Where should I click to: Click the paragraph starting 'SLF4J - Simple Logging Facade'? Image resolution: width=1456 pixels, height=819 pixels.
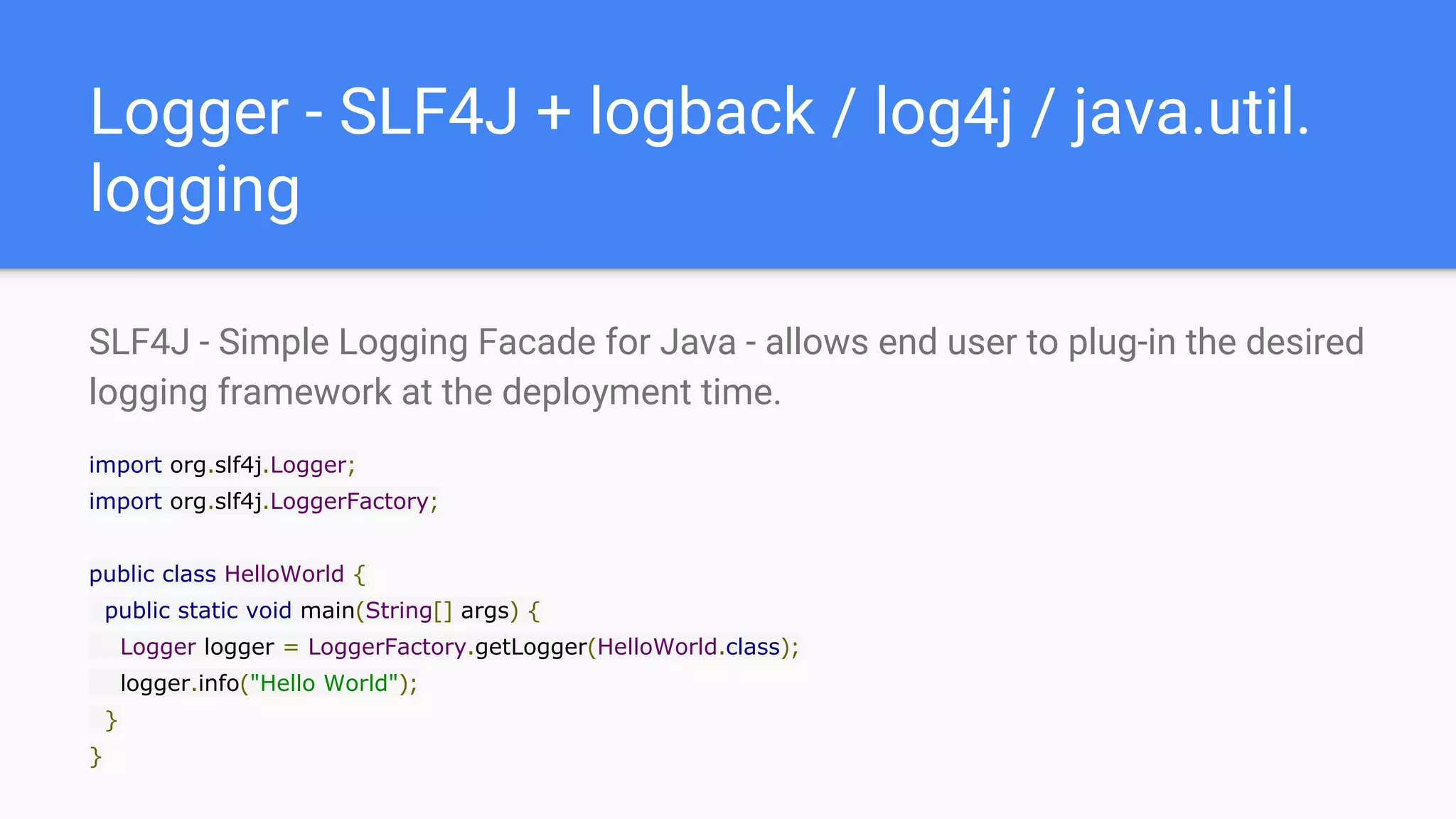[727, 367]
